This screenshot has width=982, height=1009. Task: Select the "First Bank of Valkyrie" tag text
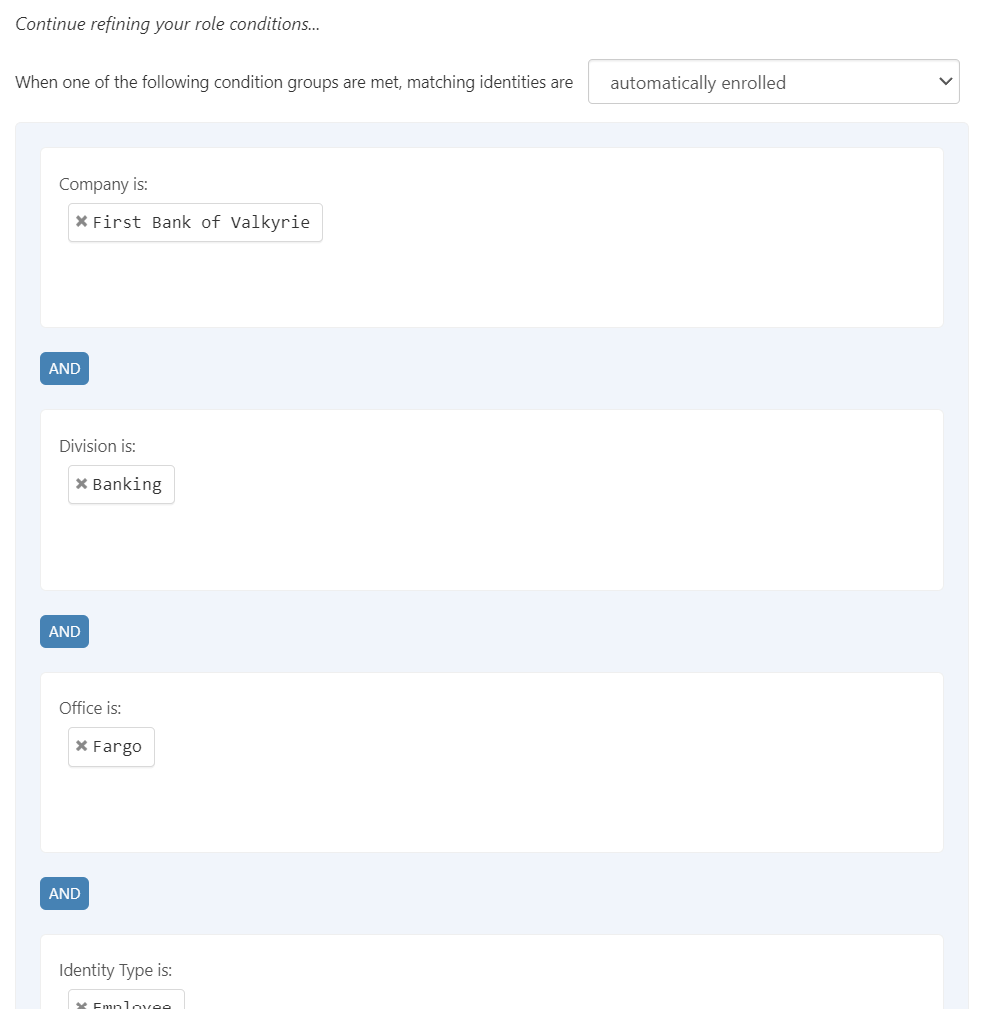[x=201, y=222]
